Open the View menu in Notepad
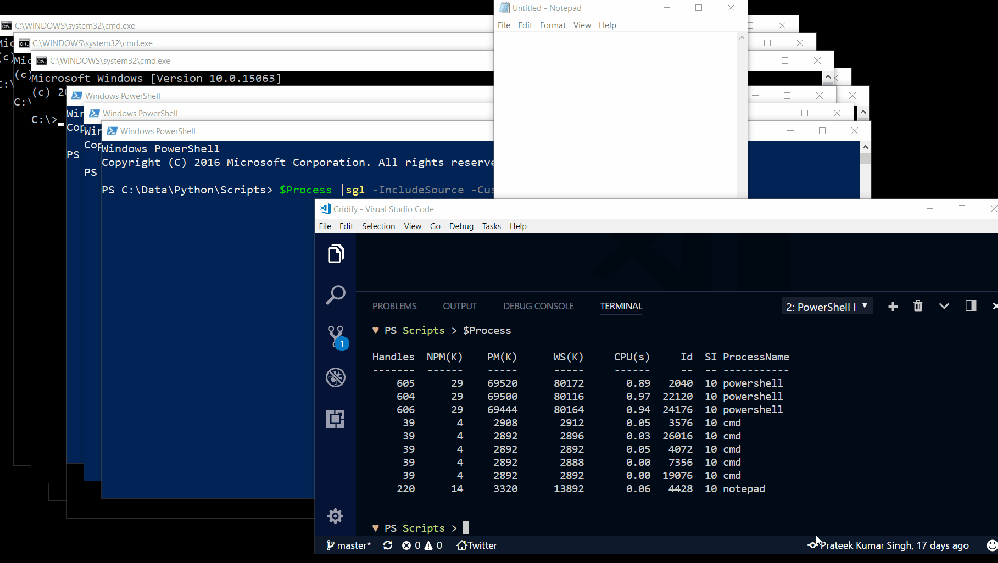Viewport: 998px width, 563px height. (x=582, y=25)
